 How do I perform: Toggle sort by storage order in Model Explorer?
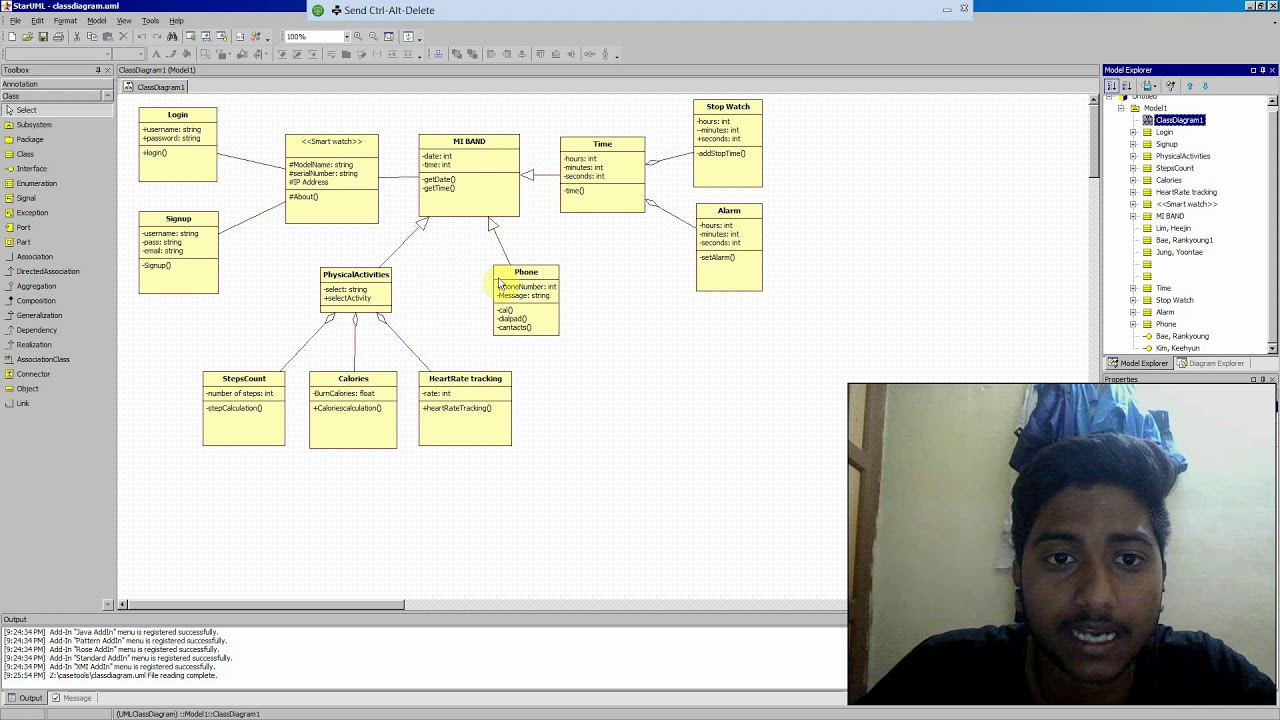pos(1111,86)
